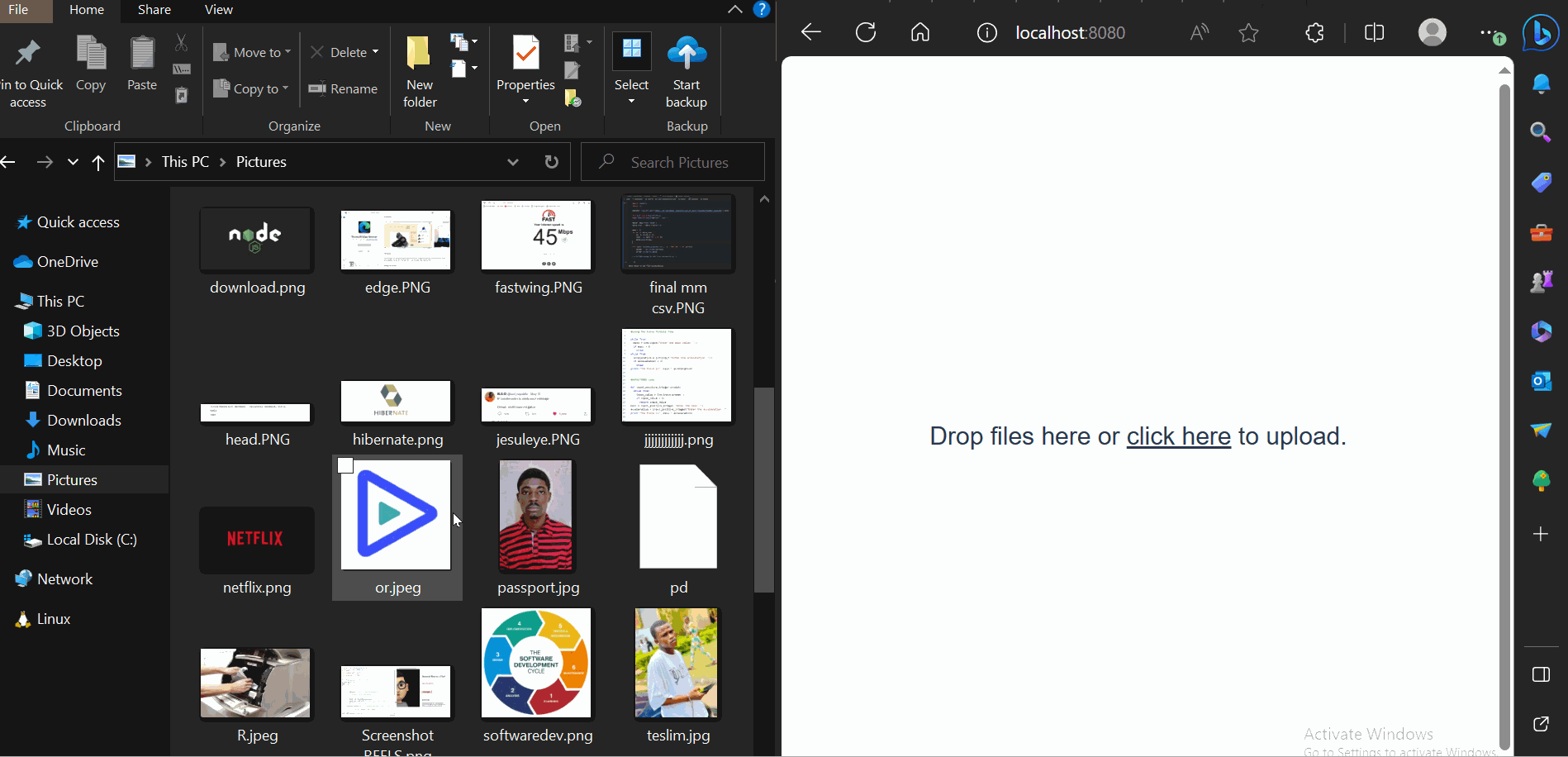This screenshot has width=1568, height=757.
Task: Switch to the View ribbon tab
Action: pyautogui.click(x=218, y=10)
